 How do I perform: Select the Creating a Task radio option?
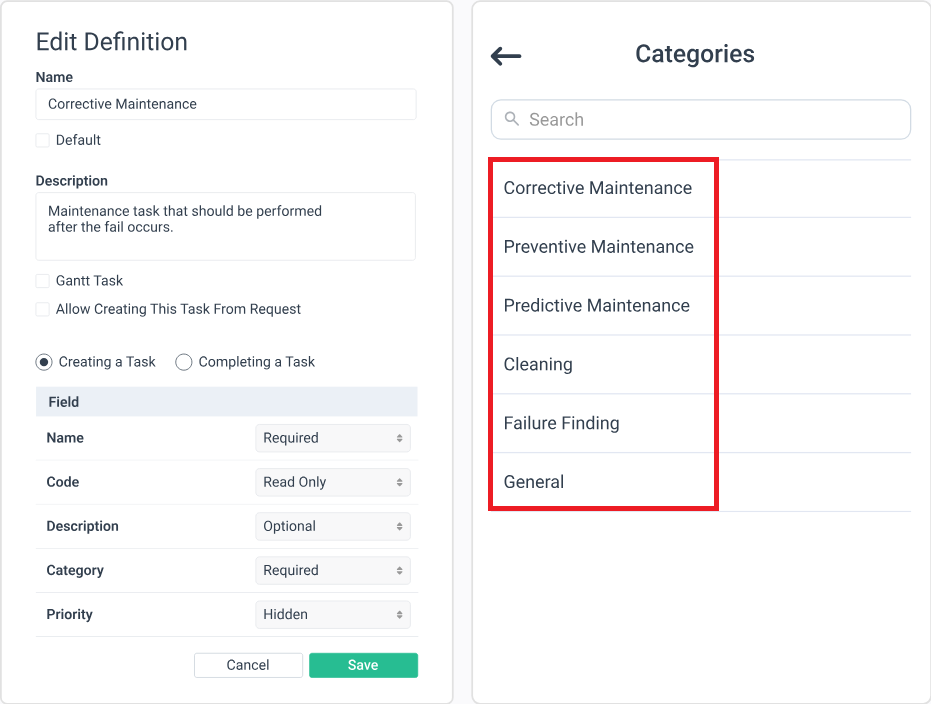[x=44, y=362]
